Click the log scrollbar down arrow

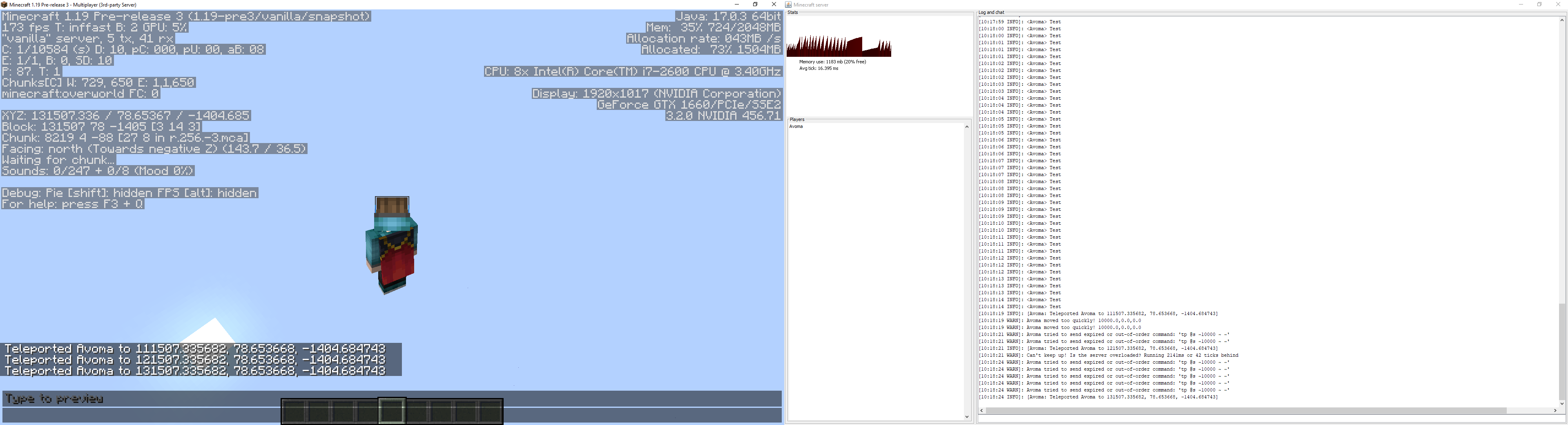pos(1562,403)
